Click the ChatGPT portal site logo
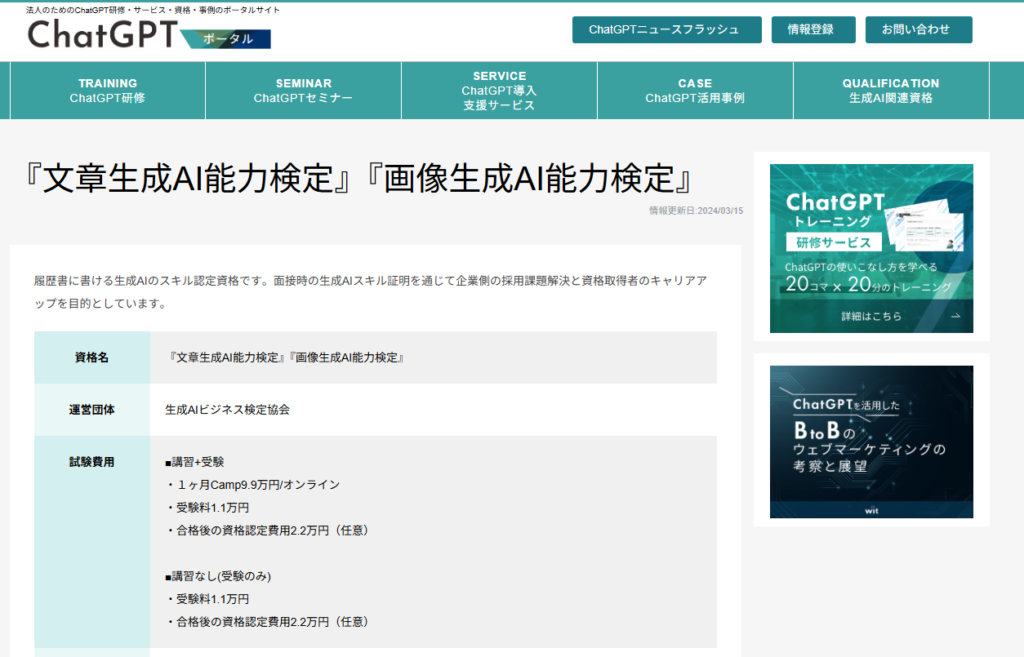Viewport: 1024px width, 657px height. tap(100, 35)
